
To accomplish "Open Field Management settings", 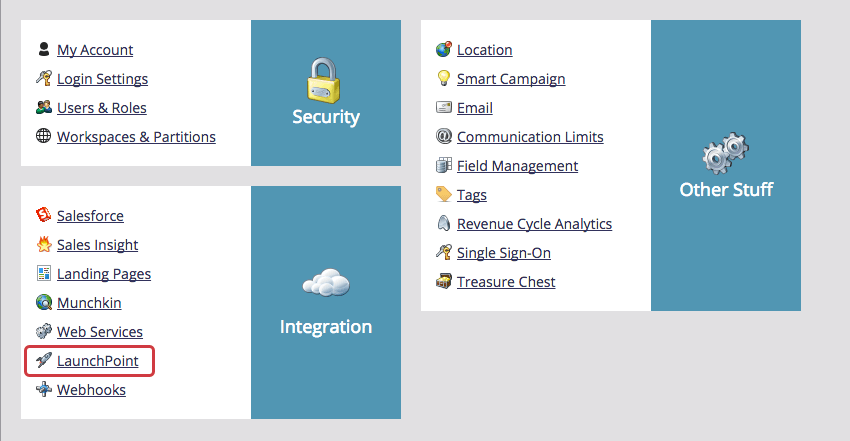I will [x=517, y=166].
